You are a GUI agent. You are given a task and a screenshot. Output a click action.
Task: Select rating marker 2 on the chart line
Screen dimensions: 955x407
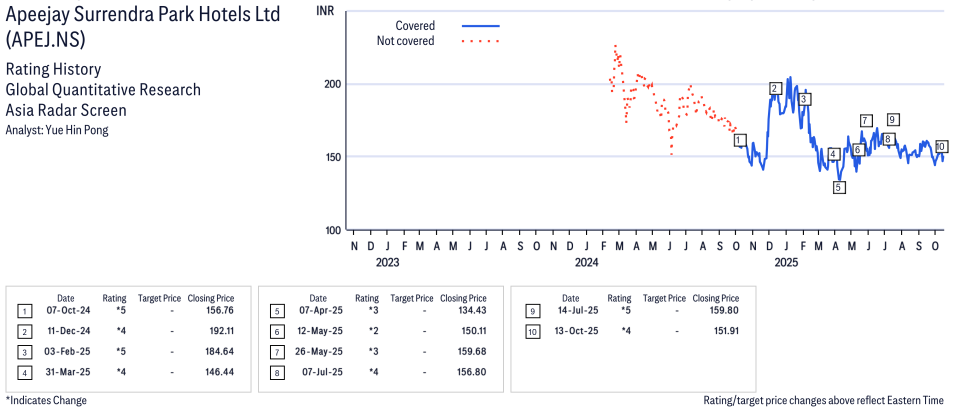point(775,88)
